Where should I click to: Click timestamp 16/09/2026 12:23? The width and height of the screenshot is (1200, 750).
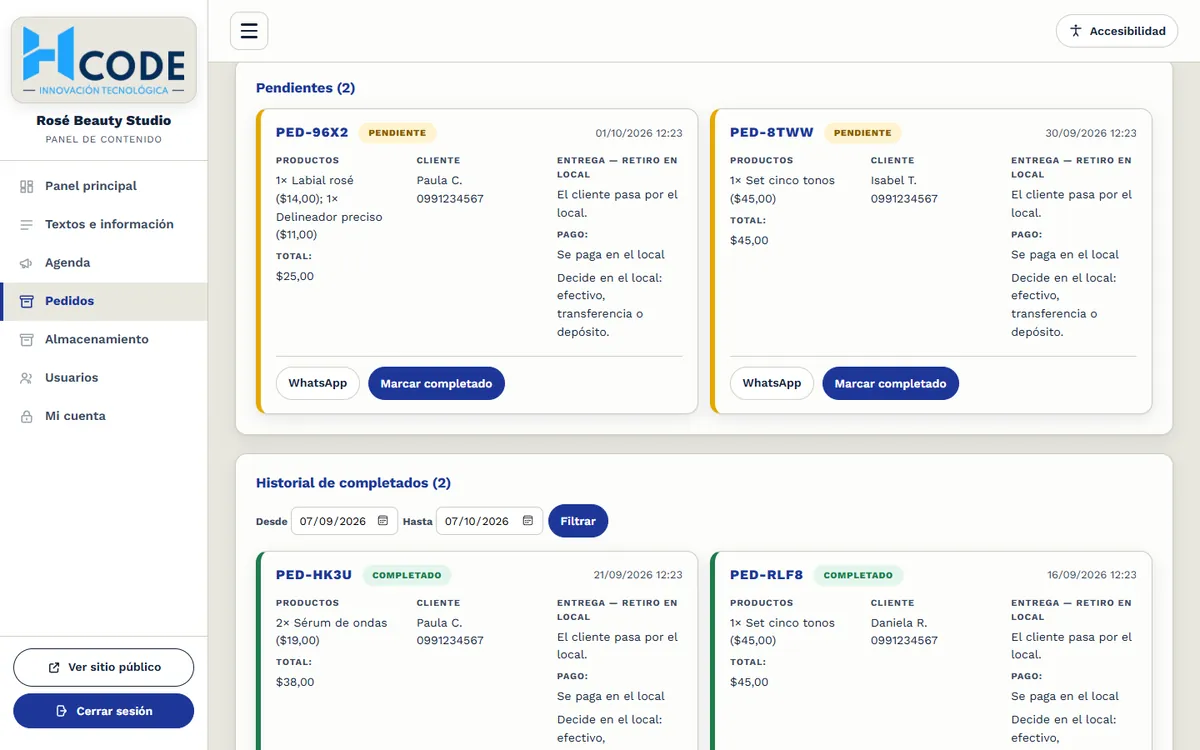(1092, 575)
